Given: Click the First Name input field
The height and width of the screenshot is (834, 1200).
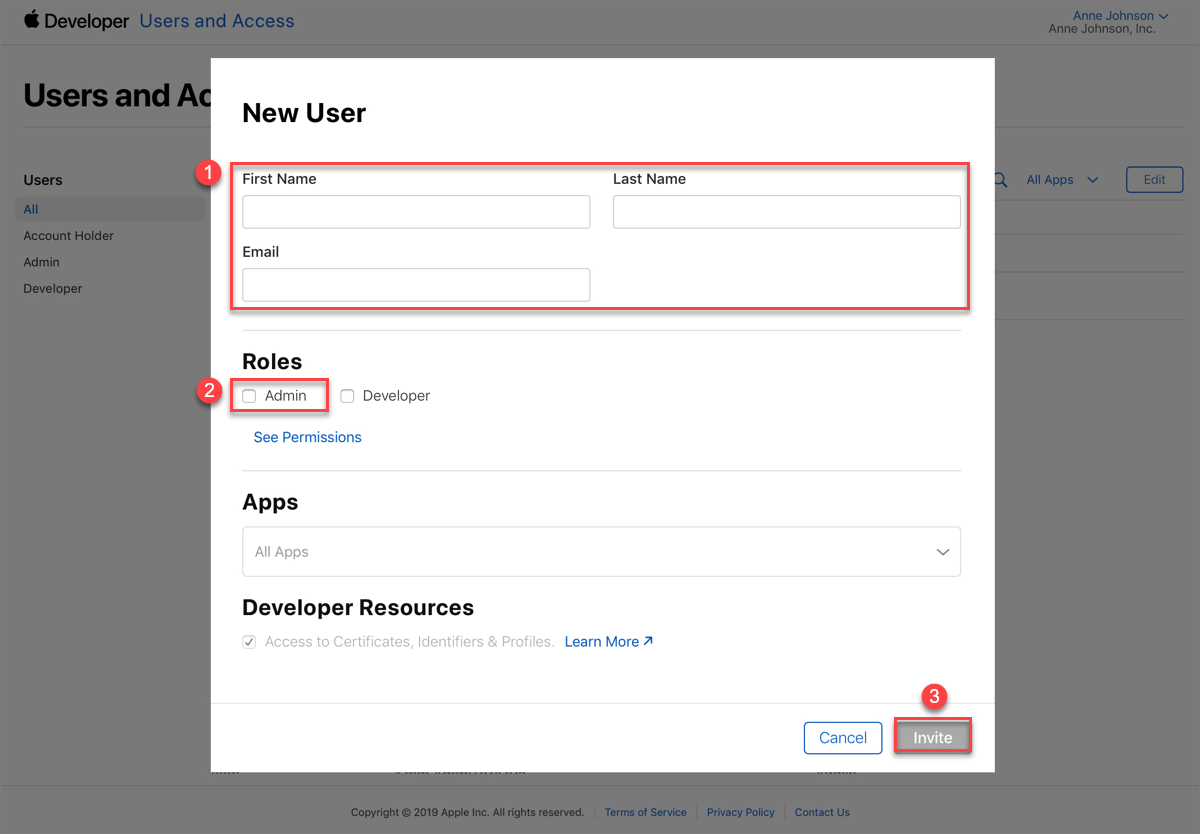Looking at the screenshot, I should click(416, 212).
